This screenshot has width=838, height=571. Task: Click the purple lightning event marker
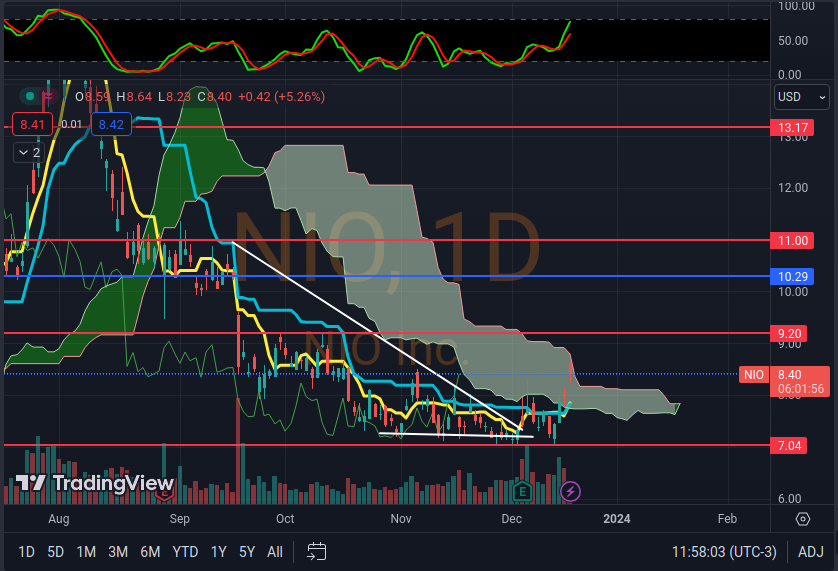570,491
